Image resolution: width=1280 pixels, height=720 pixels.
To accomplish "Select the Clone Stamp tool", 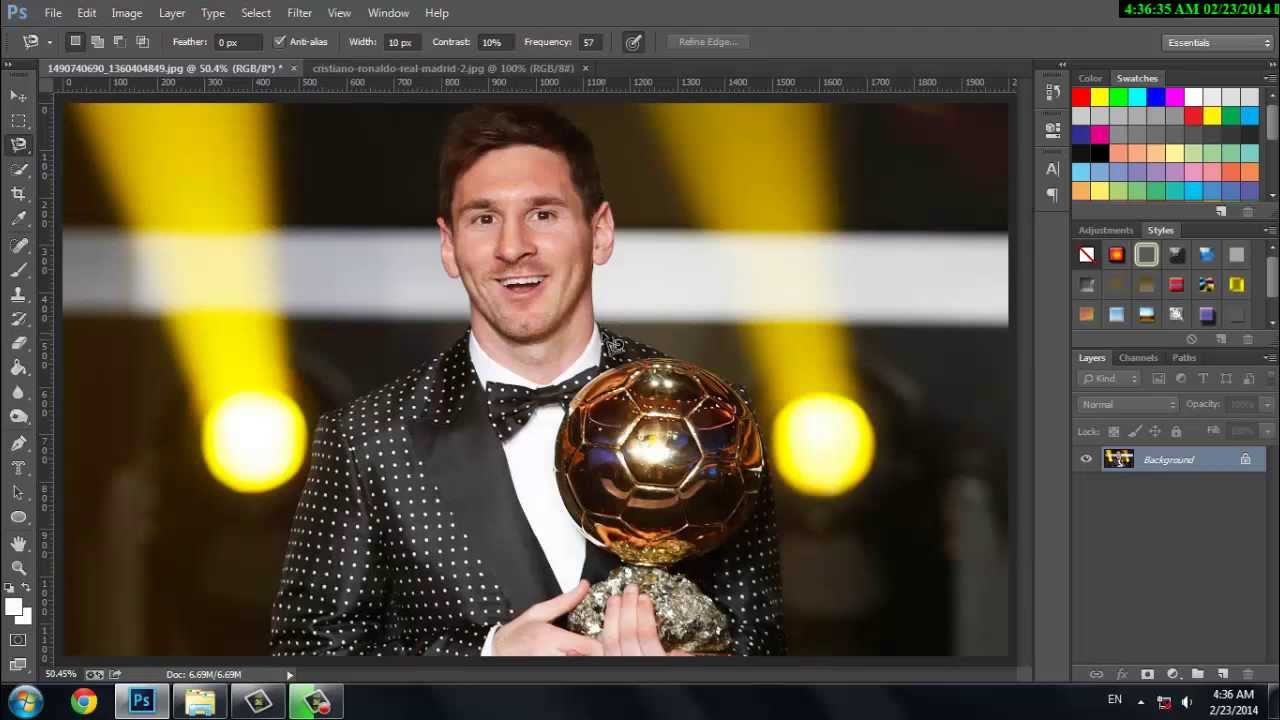I will pos(19,295).
